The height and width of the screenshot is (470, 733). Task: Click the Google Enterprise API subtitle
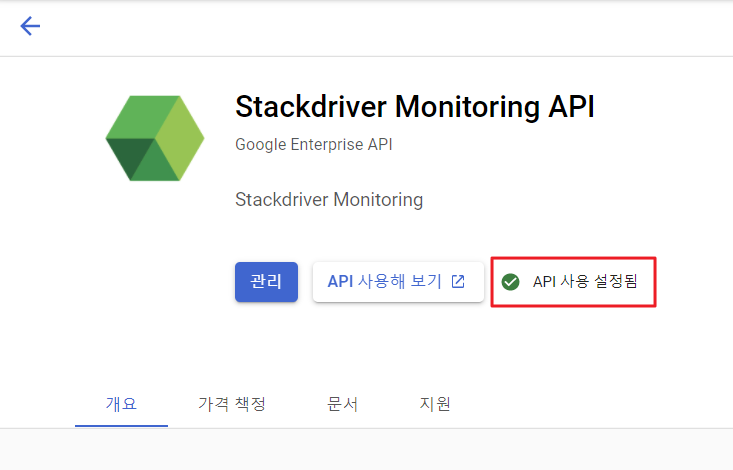click(313, 144)
